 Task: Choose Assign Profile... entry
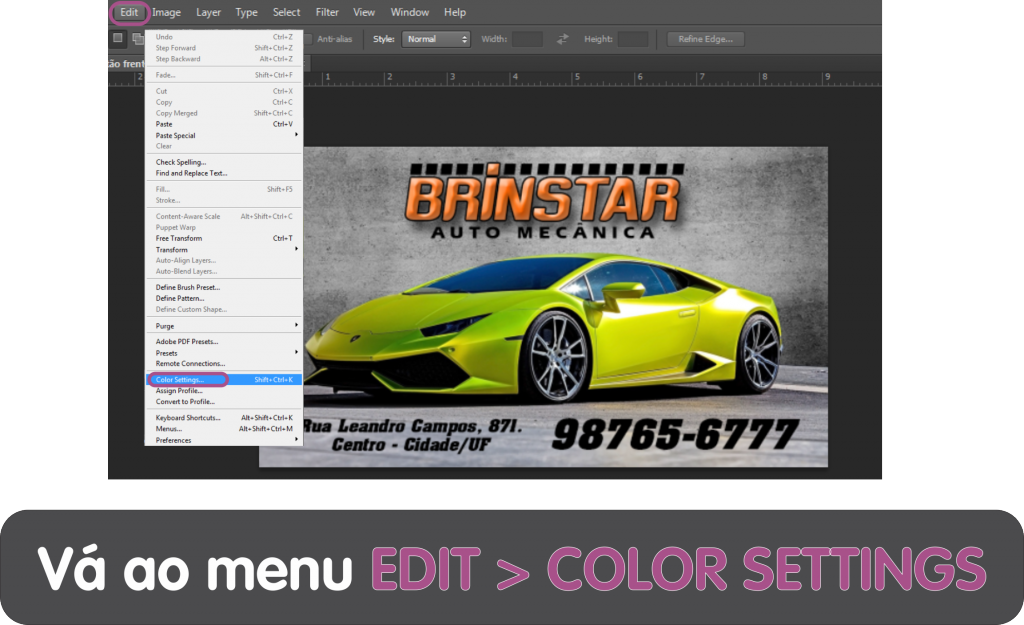223,391
